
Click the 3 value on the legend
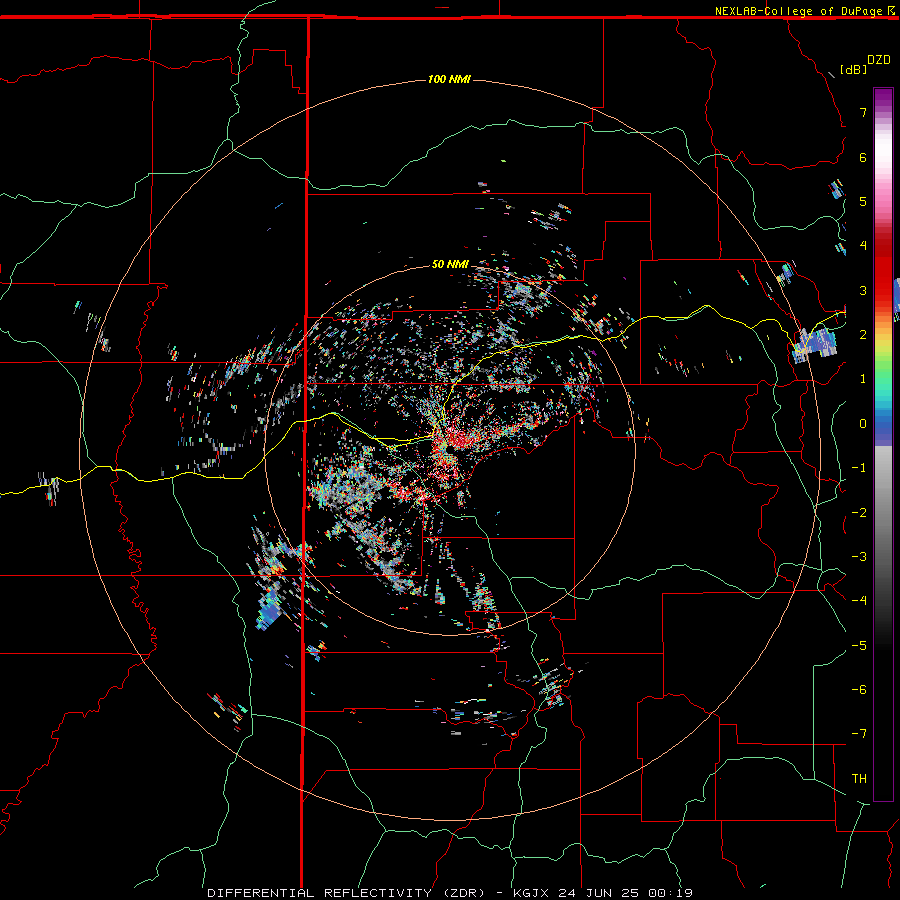pos(863,290)
